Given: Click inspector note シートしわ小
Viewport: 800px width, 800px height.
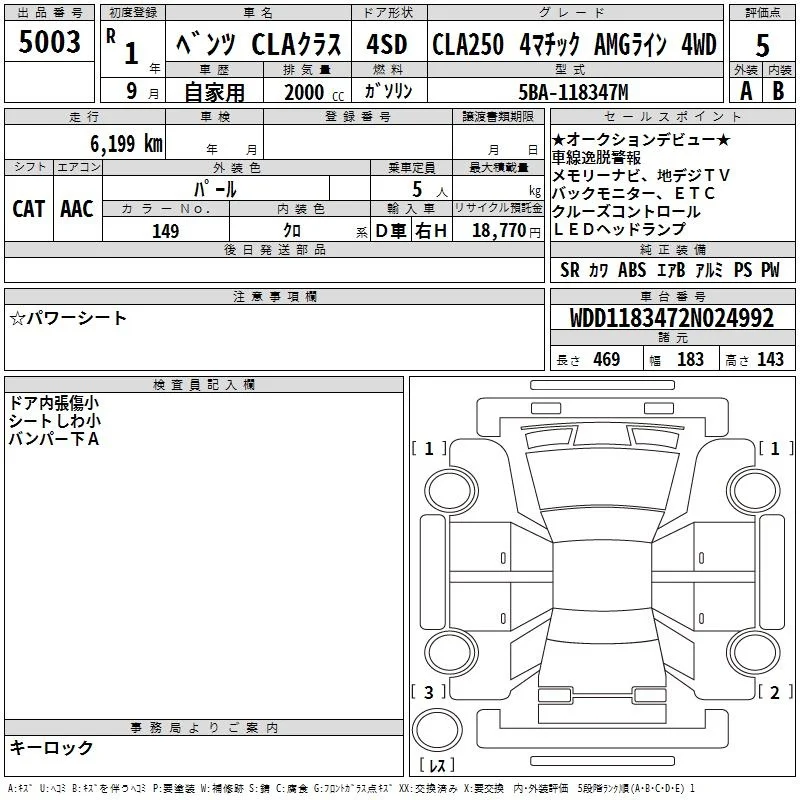Looking at the screenshot, I should coord(55,421).
